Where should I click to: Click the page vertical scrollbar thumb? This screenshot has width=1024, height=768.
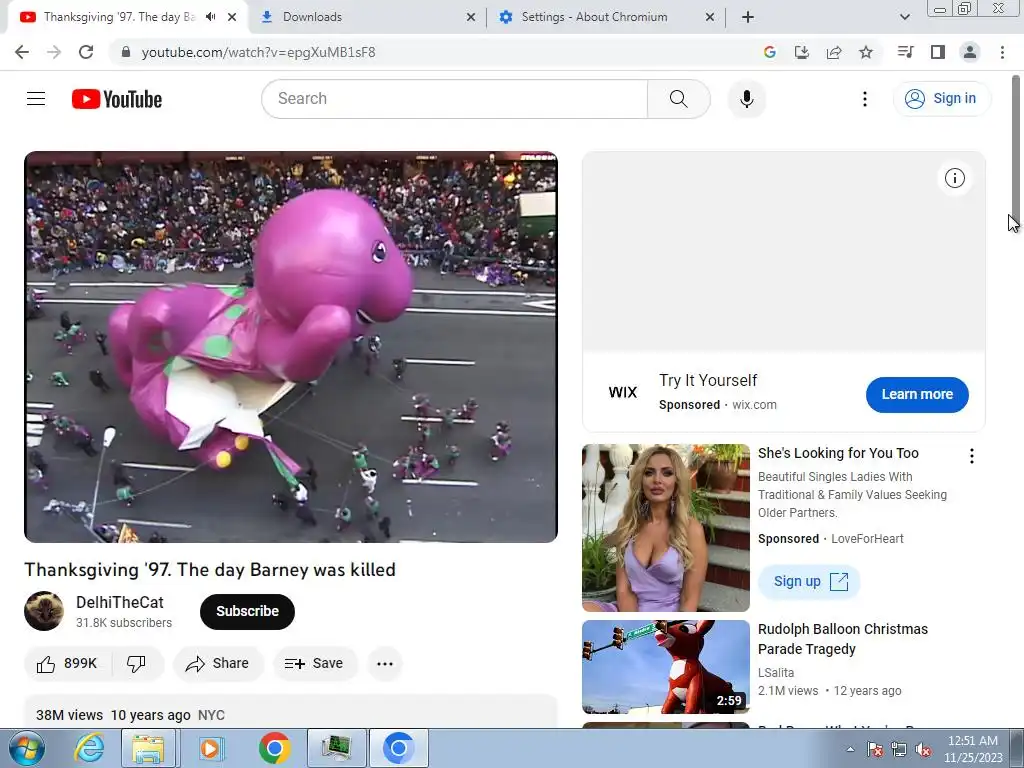pos(1016,147)
